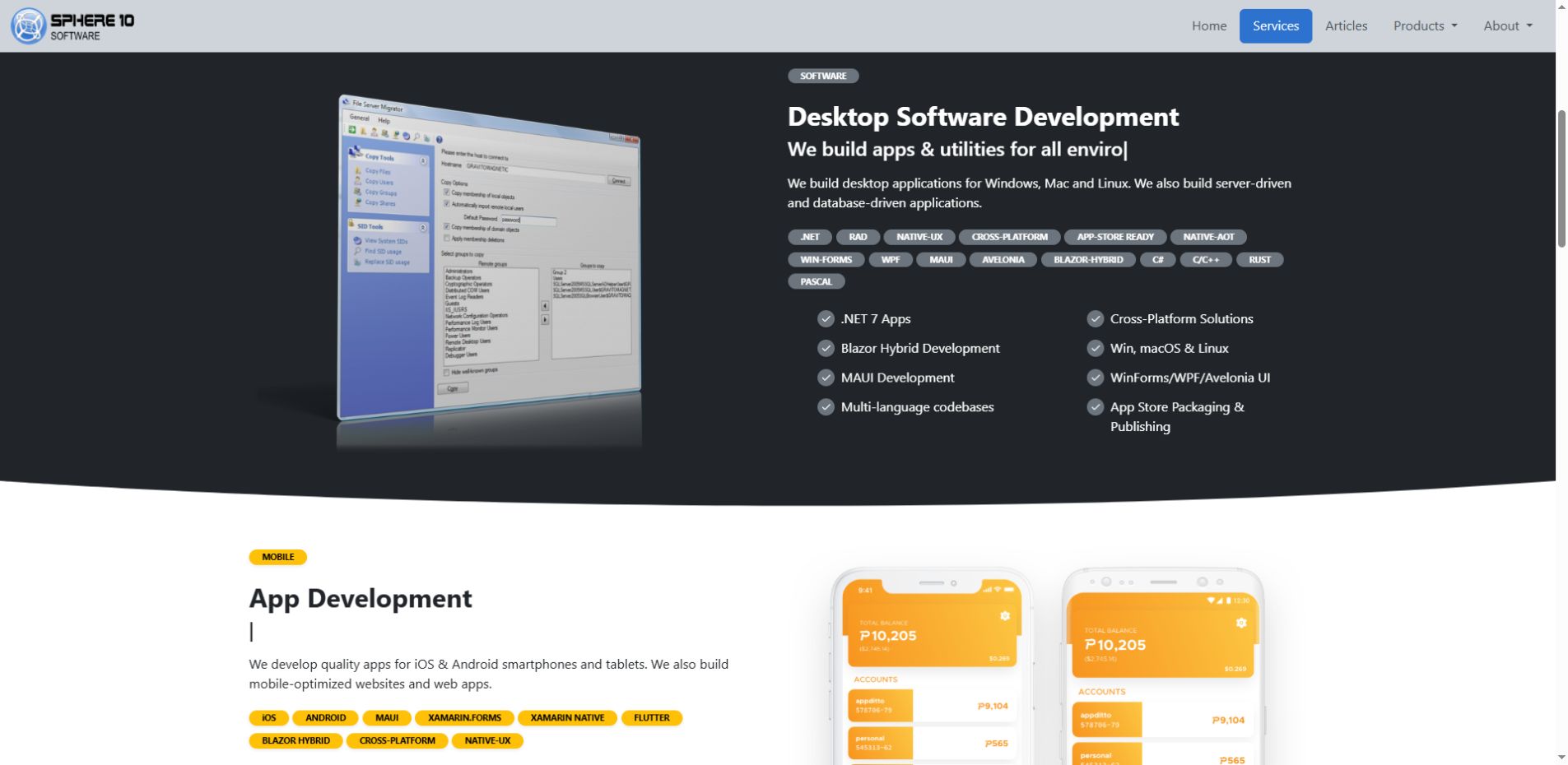
Task: Click the App Development heading
Action: tap(361, 598)
